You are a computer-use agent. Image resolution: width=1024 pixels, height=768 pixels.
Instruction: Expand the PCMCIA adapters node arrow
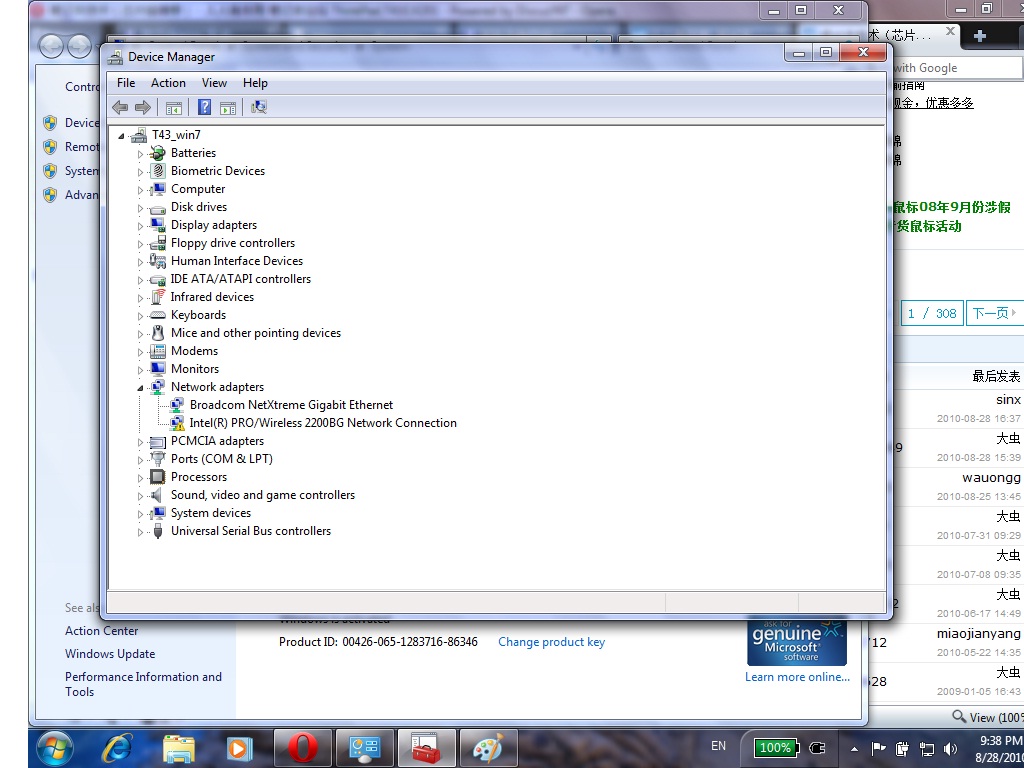tap(140, 442)
